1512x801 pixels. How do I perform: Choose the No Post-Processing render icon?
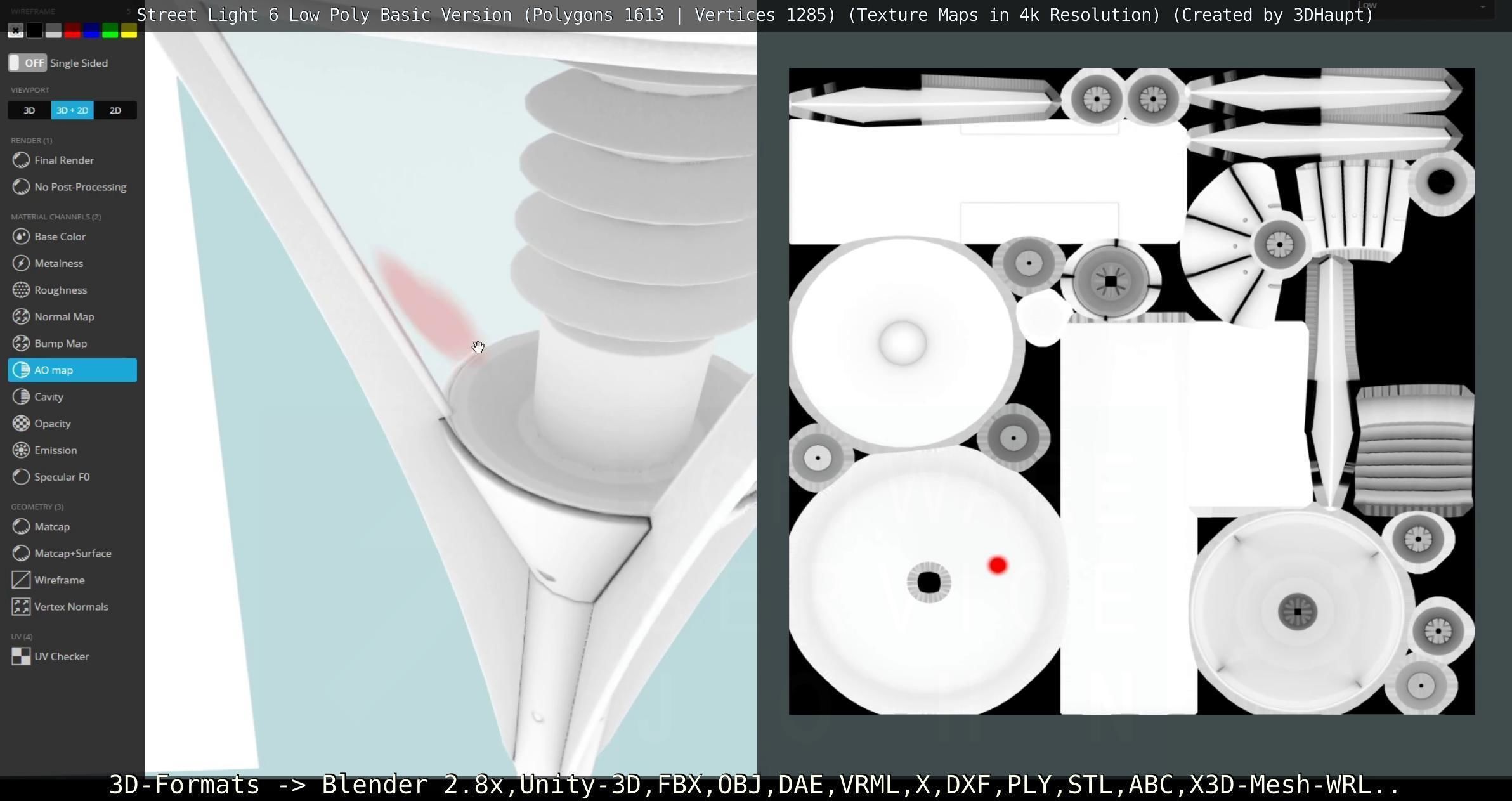click(21, 187)
